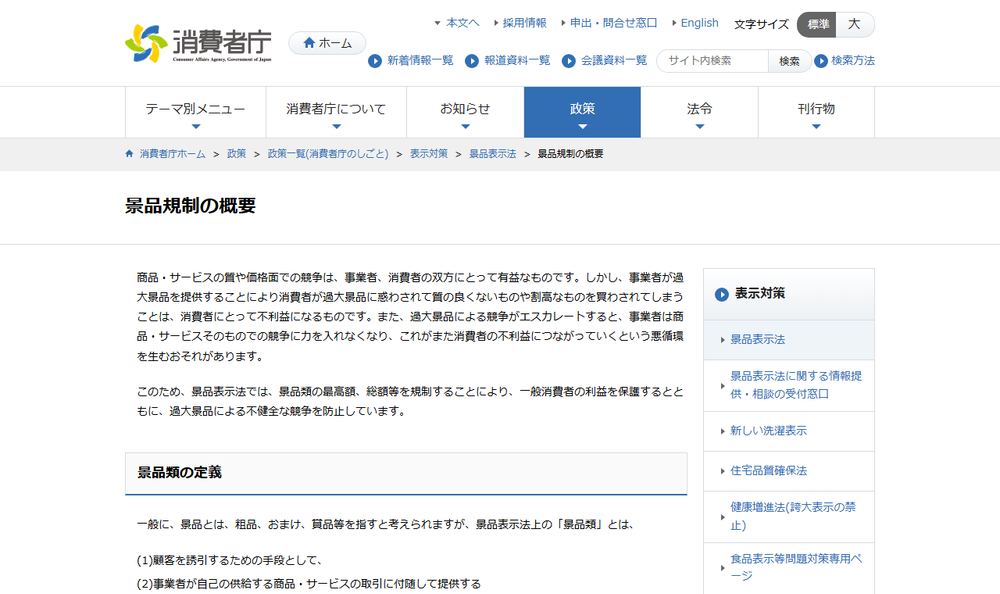Image resolution: width=1000 pixels, height=594 pixels.
Task: Expand dropdown arrow under 政策
Action: (x=582, y=126)
